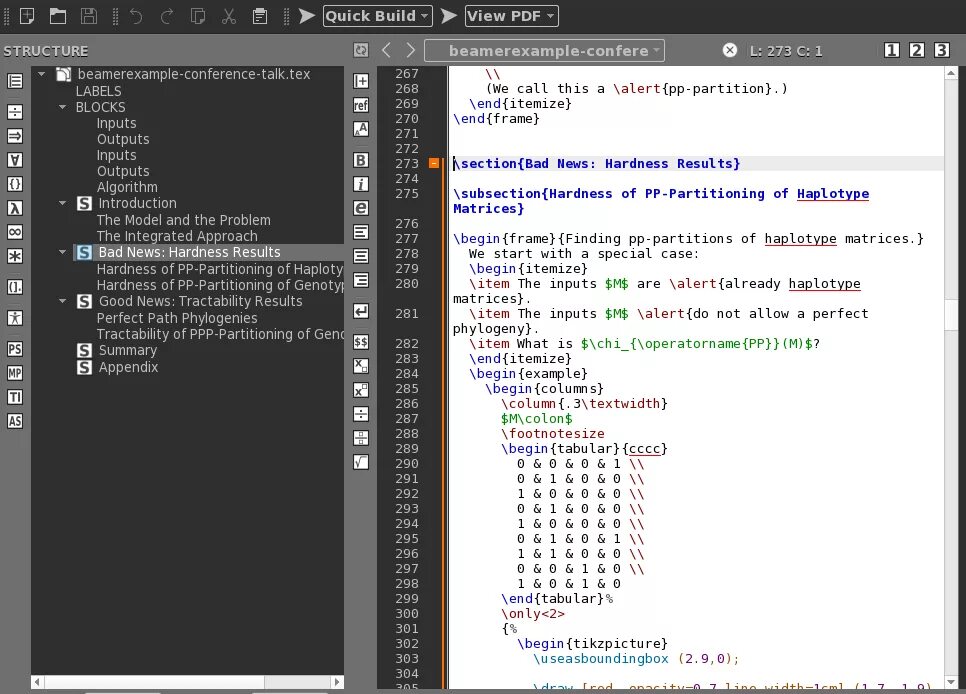Jump to bookmark 2
The image size is (966, 694).
coord(917,51)
